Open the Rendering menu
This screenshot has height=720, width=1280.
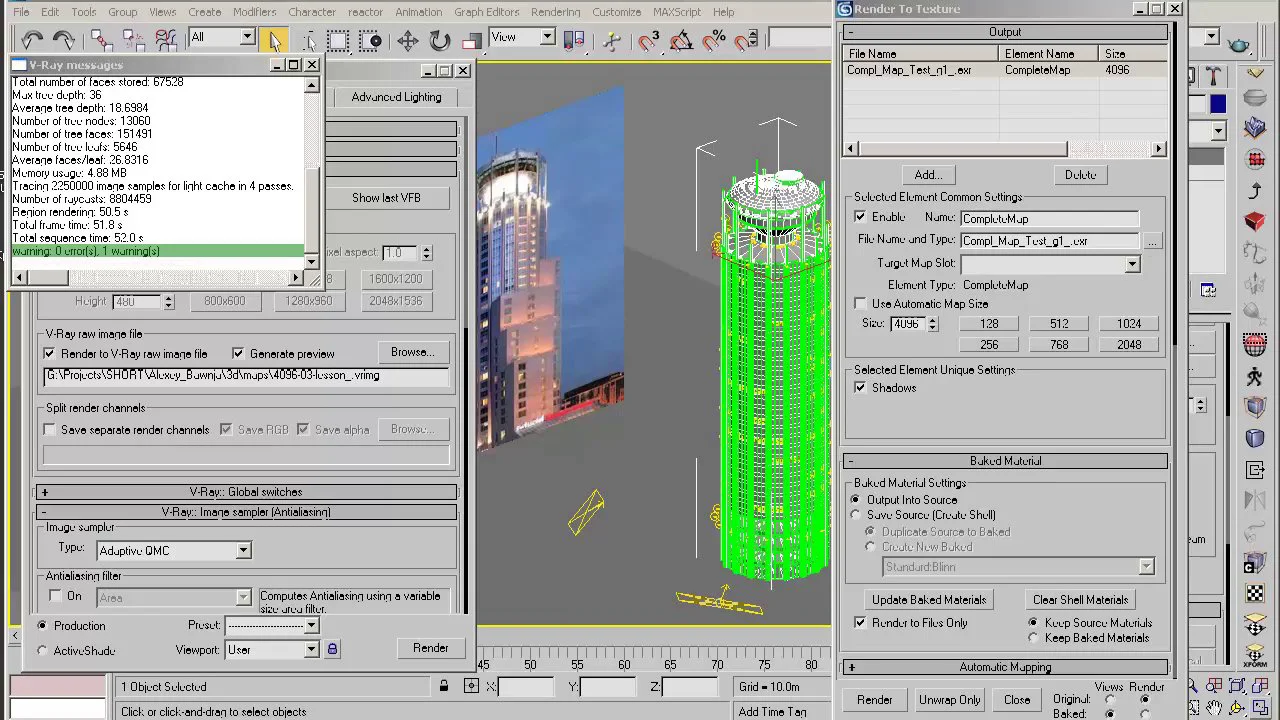tap(555, 12)
